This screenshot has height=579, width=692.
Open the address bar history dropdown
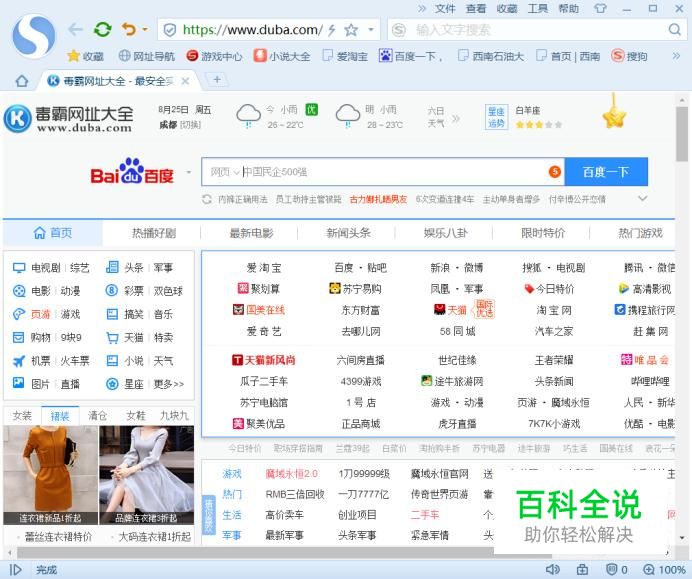pos(372,30)
